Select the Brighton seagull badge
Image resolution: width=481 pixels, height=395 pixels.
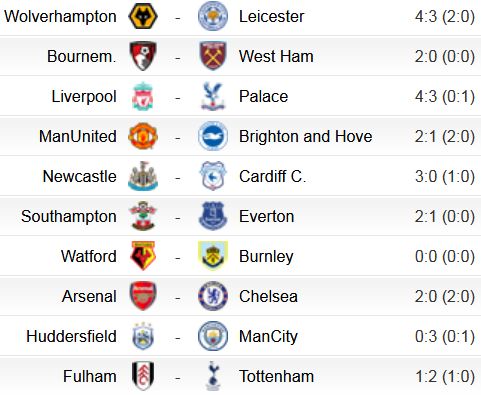click(x=213, y=136)
